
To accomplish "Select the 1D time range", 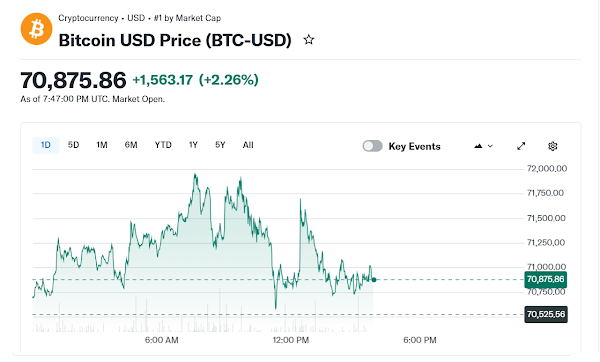I will point(46,145).
